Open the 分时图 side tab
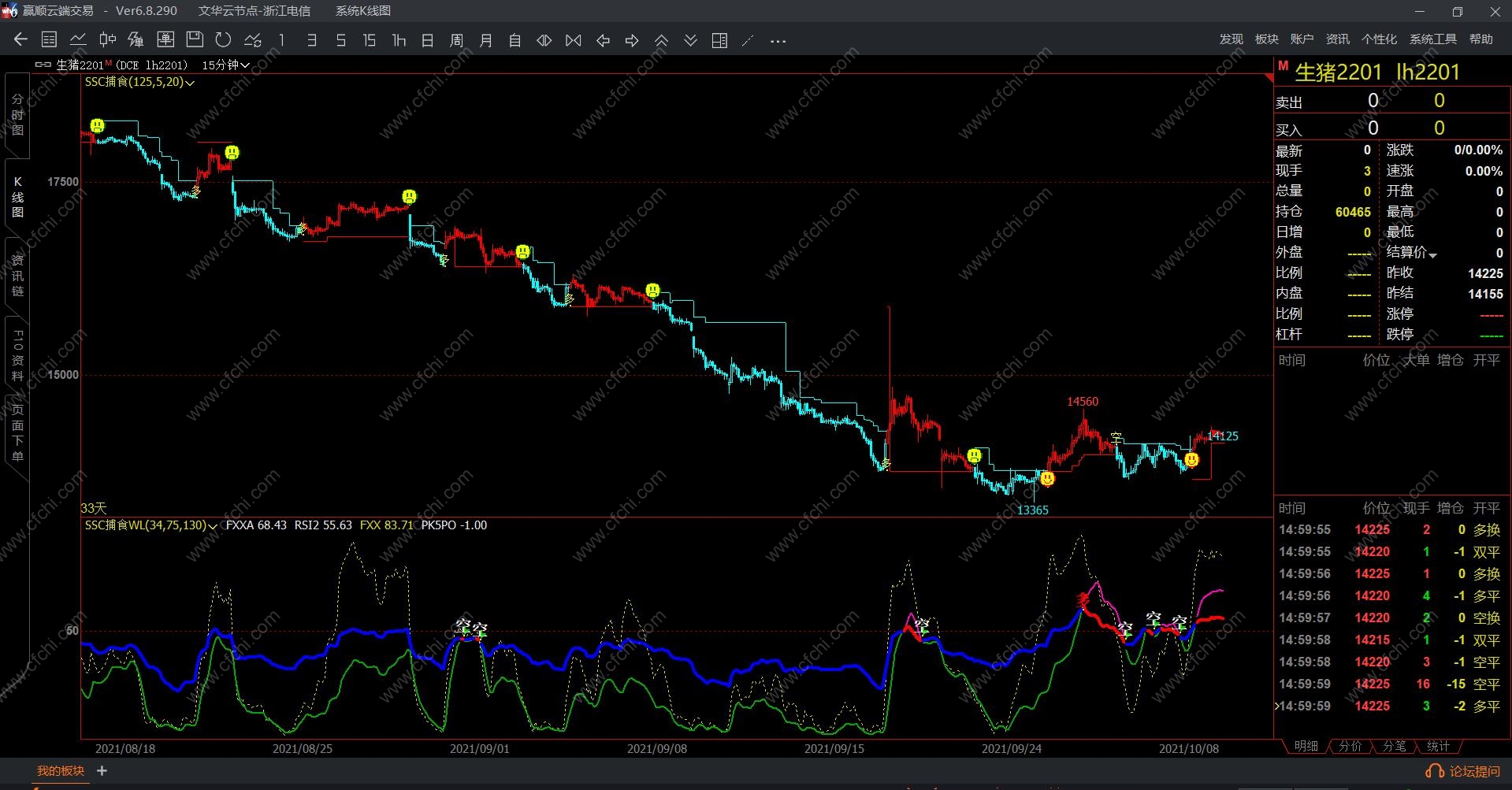1512x790 pixels. coord(17,115)
